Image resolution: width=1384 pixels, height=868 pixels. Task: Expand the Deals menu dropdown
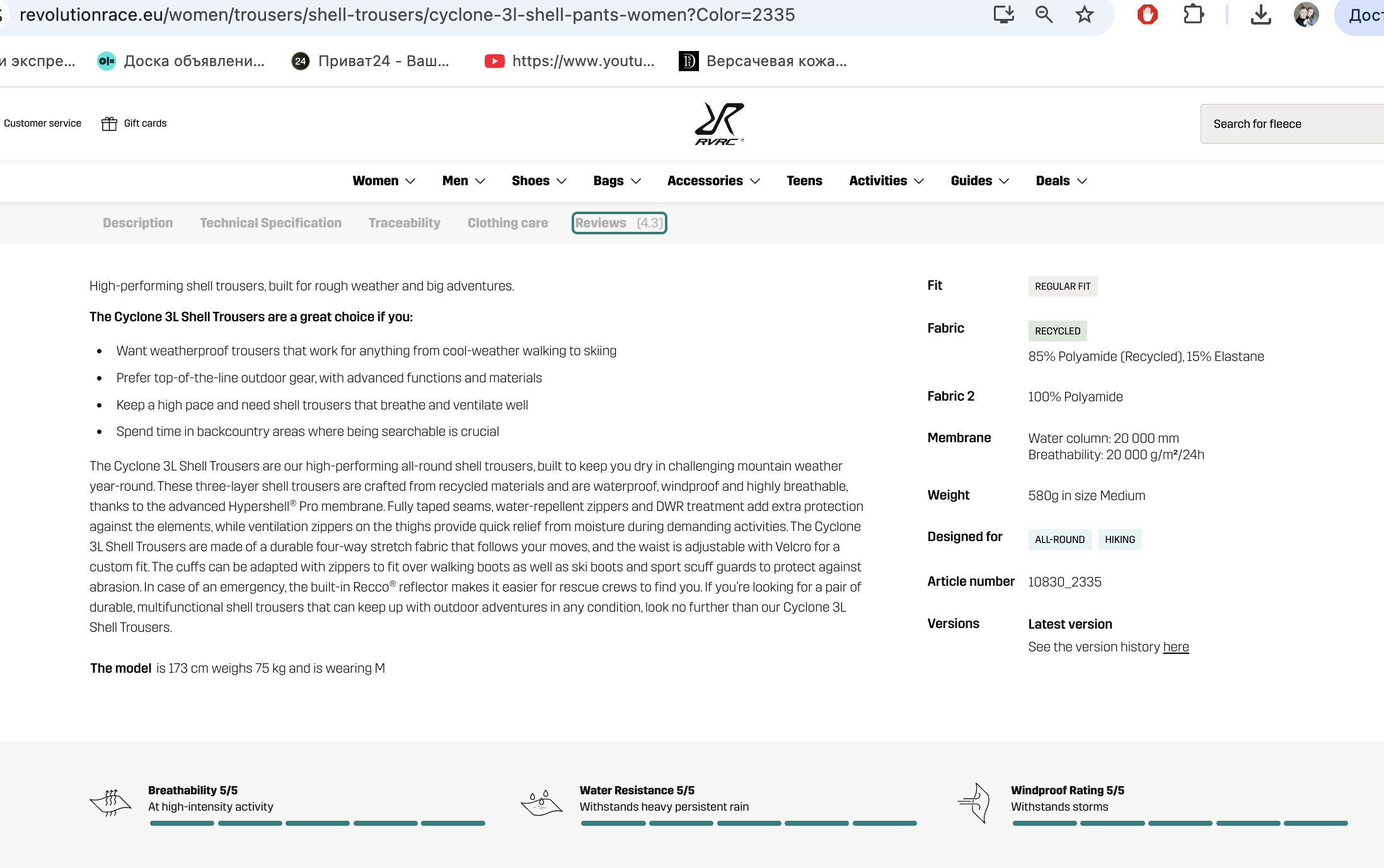[1061, 181]
